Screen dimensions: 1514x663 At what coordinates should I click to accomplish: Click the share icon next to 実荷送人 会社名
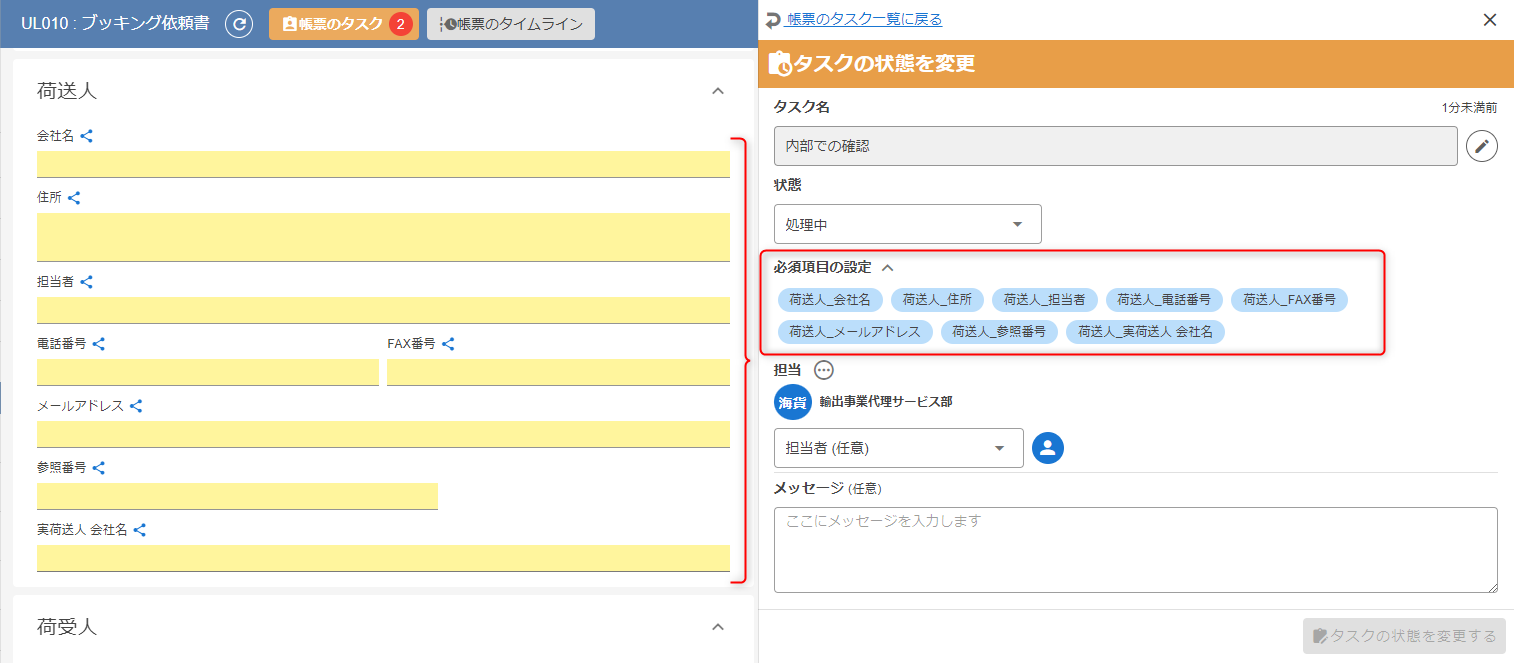coord(140,530)
